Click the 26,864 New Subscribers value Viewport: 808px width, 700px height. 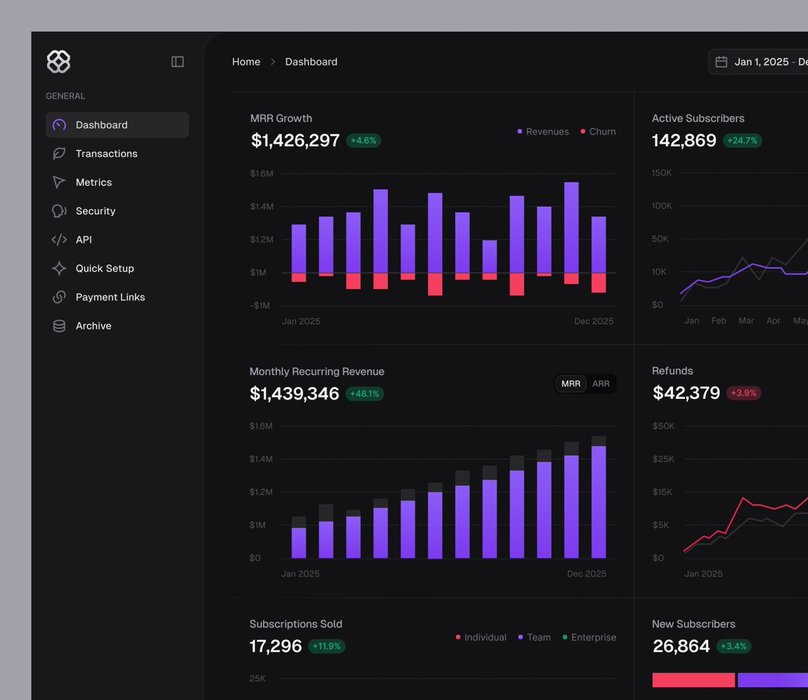pos(681,646)
